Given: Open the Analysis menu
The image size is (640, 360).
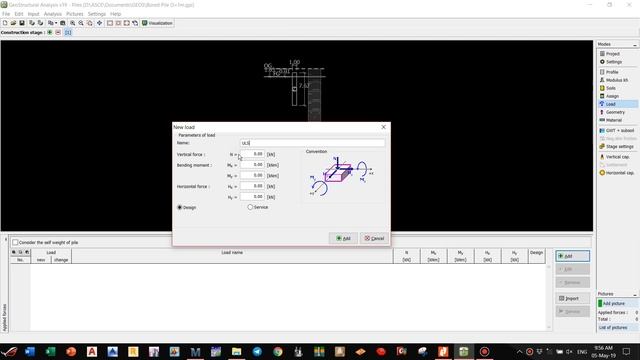Looking at the screenshot, I should [53, 14].
